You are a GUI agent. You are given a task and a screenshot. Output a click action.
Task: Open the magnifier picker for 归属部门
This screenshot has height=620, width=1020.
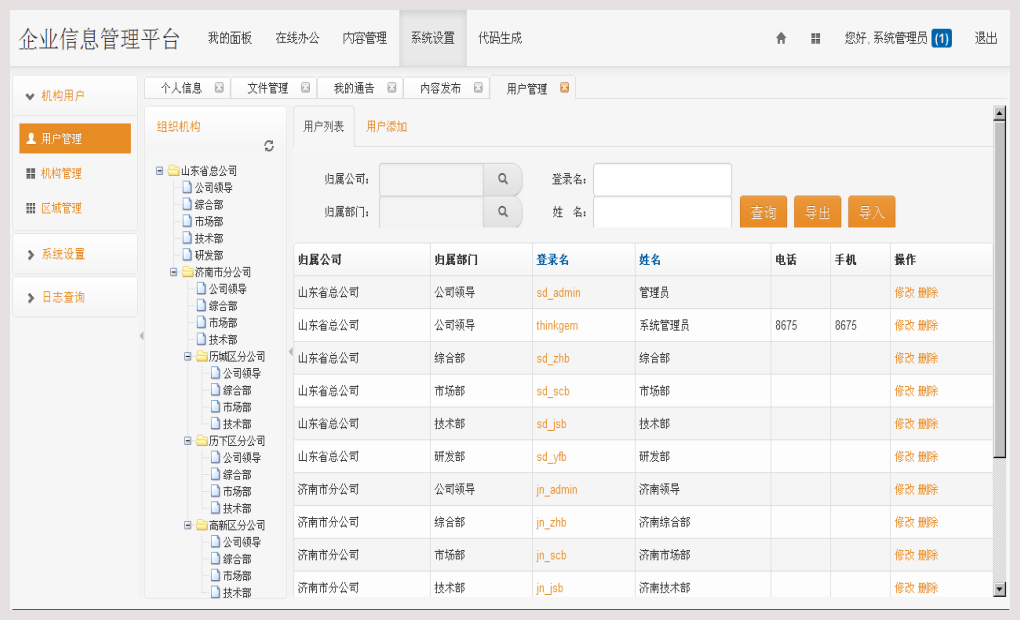[x=503, y=212]
